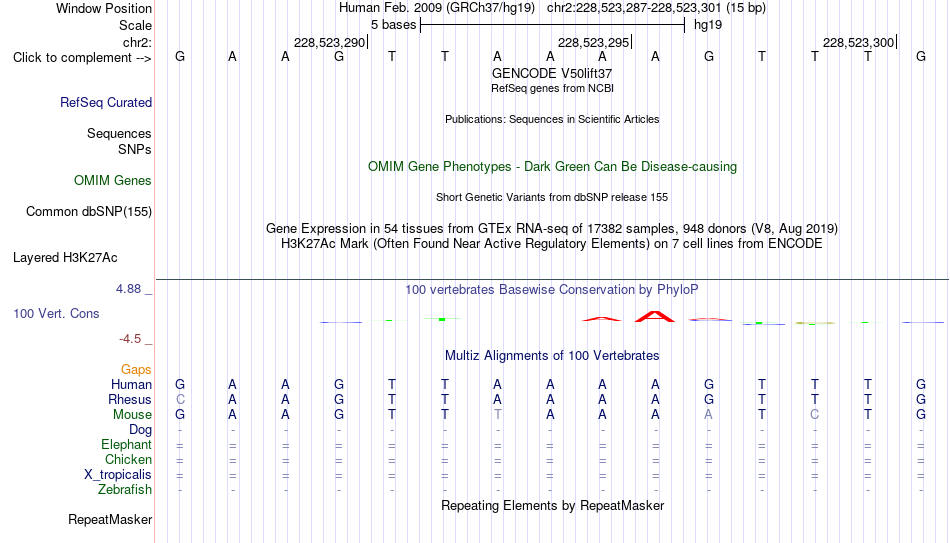Open the 100 Vert. Cons track label
This screenshot has width=950, height=543.
tap(56, 313)
